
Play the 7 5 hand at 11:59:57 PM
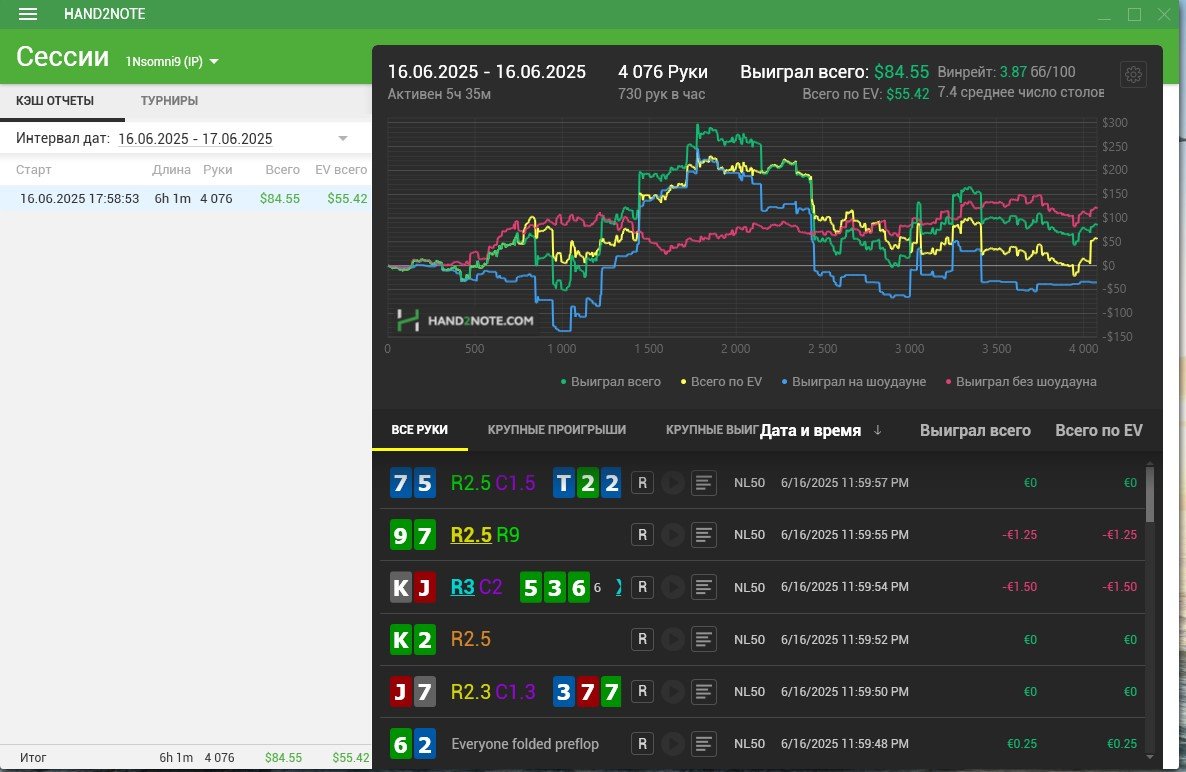pos(672,482)
